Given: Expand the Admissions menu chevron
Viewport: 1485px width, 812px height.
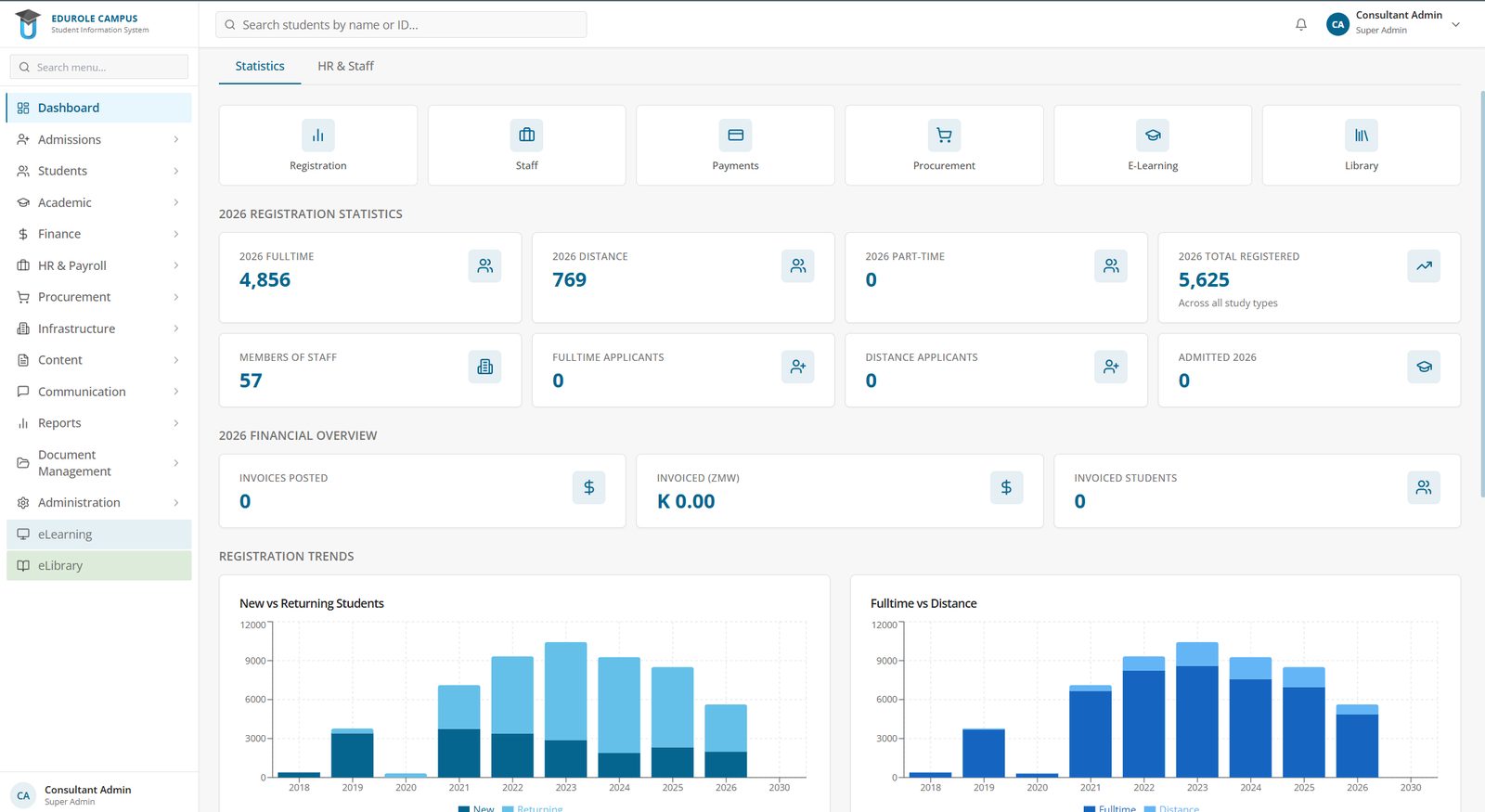Looking at the screenshot, I should 176,140.
